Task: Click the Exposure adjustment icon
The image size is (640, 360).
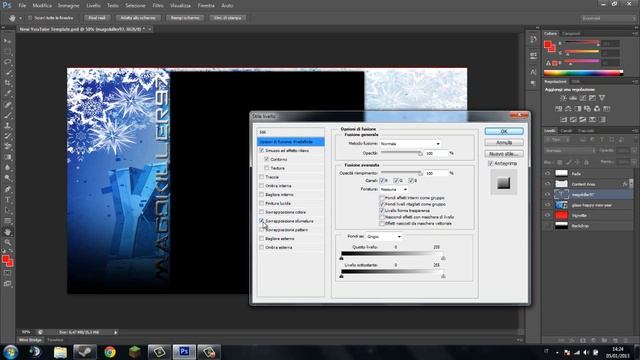Action: 592,98
